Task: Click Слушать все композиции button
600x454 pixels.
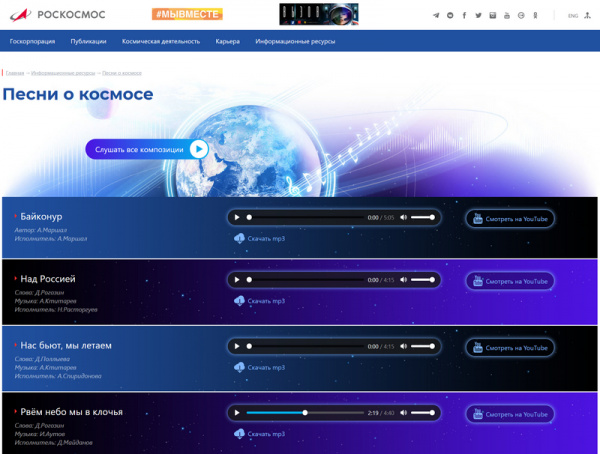Action: pos(146,149)
